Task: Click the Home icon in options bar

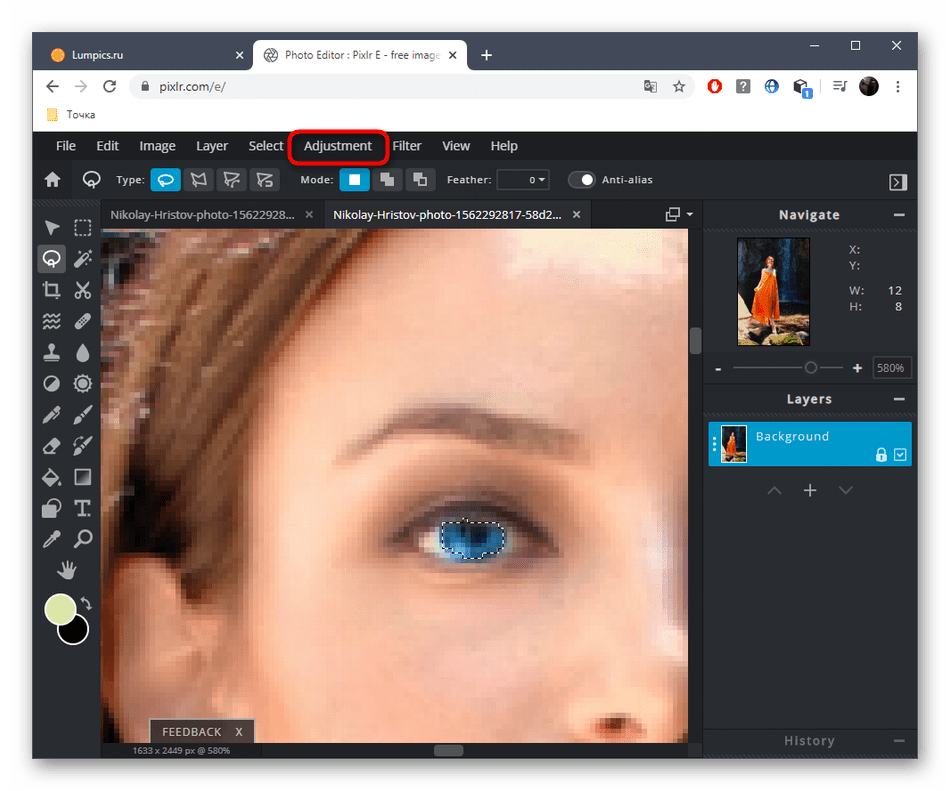Action: [x=52, y=180]
